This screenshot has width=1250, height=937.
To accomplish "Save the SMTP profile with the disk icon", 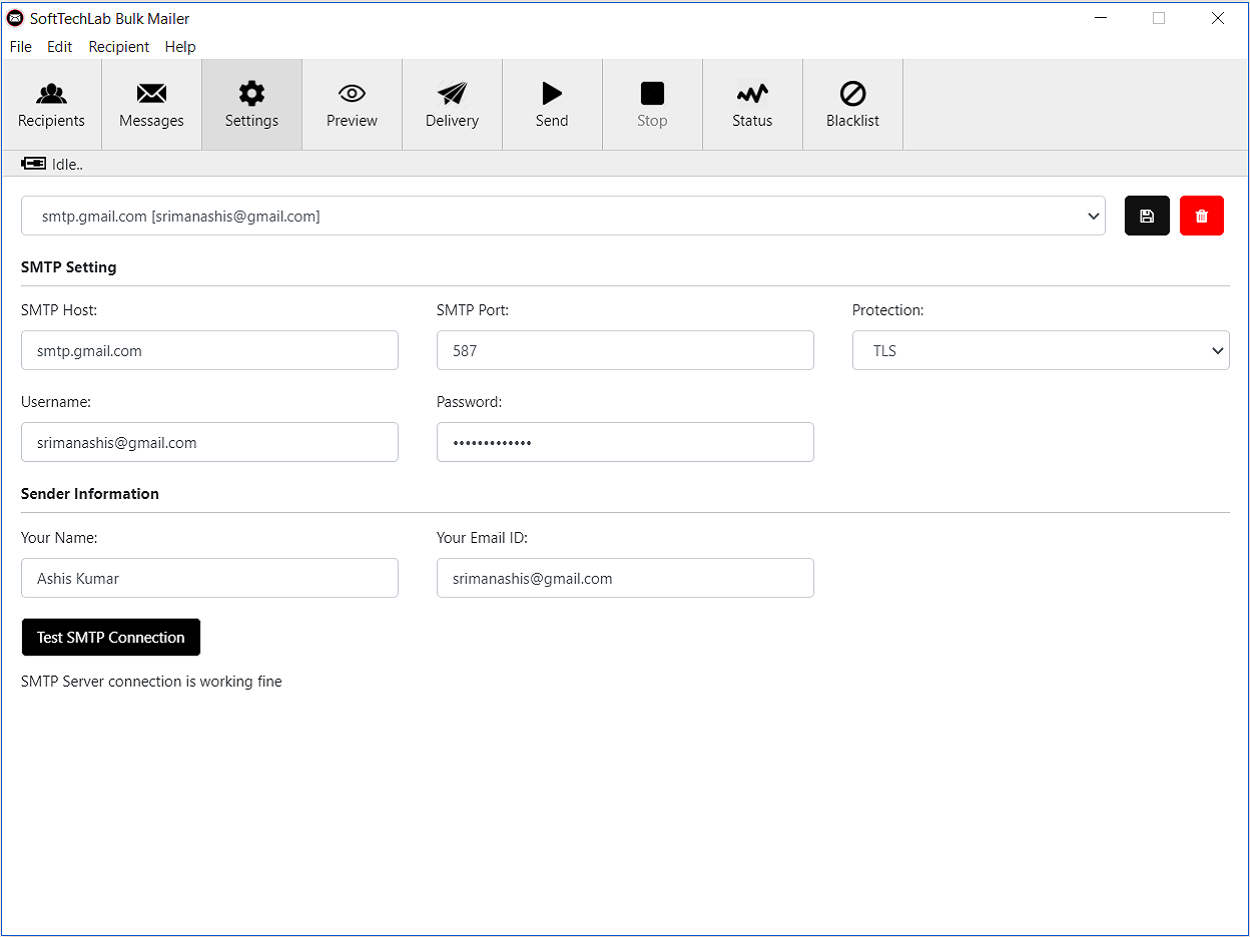I will click(x=1147, y=215).
